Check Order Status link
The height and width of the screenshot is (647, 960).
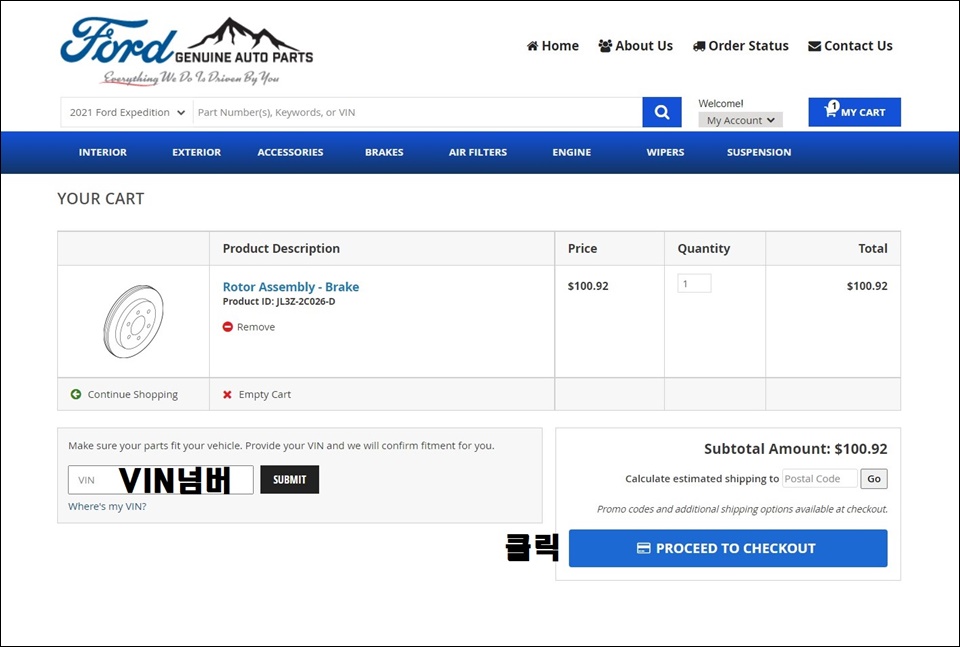point(741,46)
